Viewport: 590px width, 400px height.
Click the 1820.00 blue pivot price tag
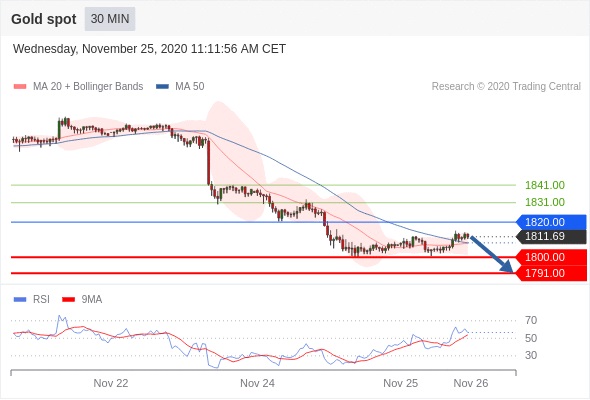tap(551, 222)
